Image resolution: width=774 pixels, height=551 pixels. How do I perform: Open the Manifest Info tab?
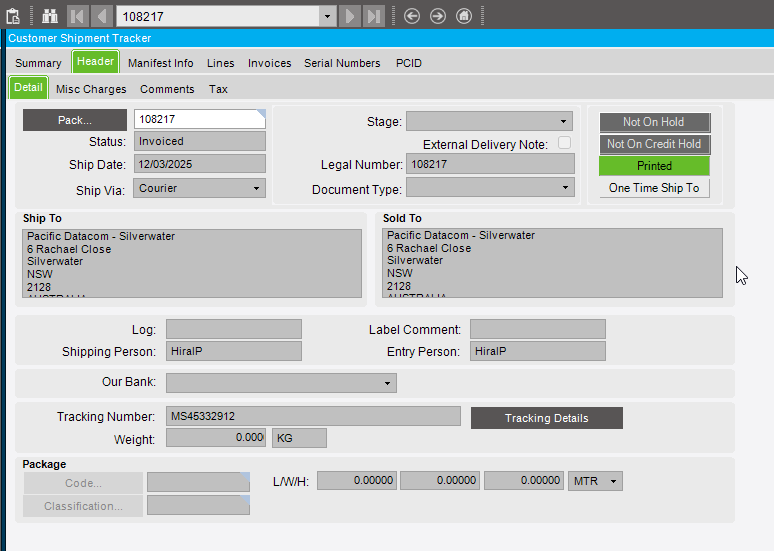(160, 63)
